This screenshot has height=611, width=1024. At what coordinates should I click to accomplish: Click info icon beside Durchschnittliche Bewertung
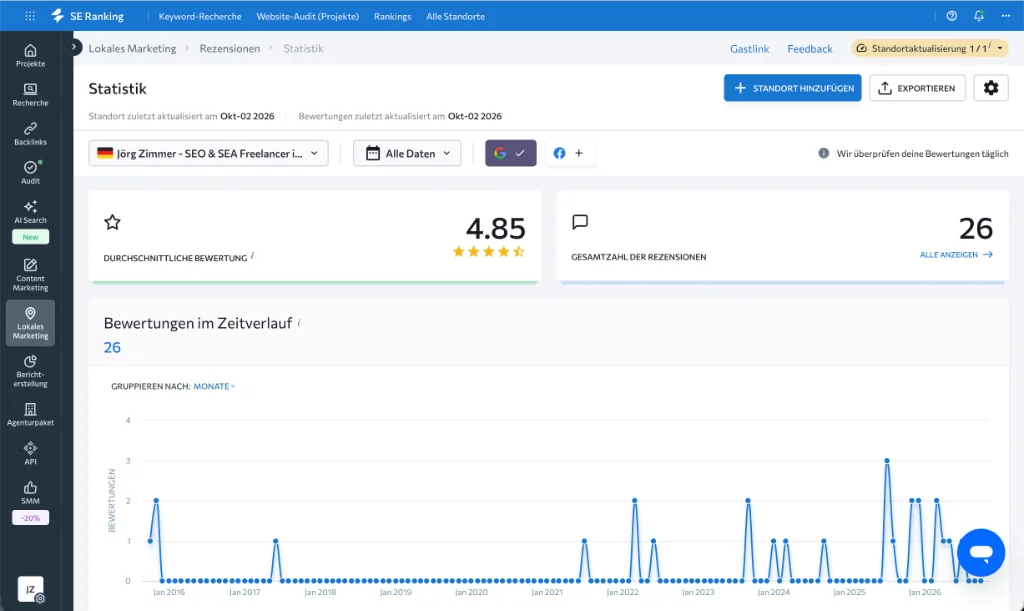click(x=253, y=255)
